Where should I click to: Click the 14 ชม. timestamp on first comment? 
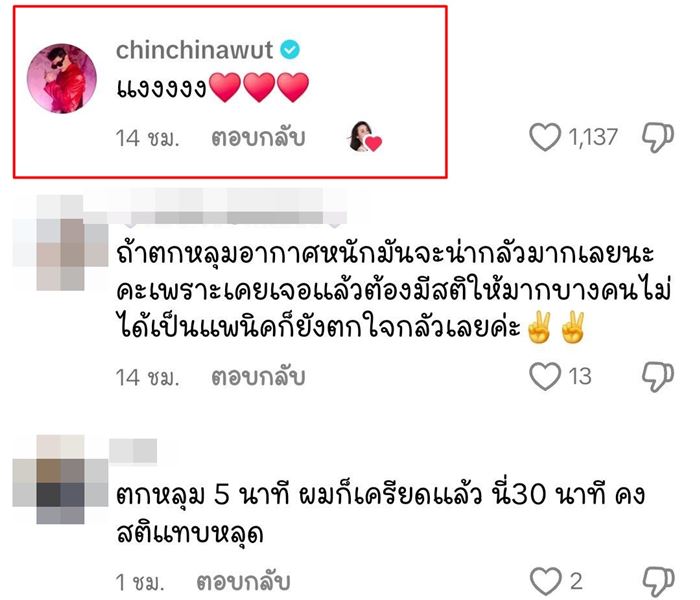147,138
